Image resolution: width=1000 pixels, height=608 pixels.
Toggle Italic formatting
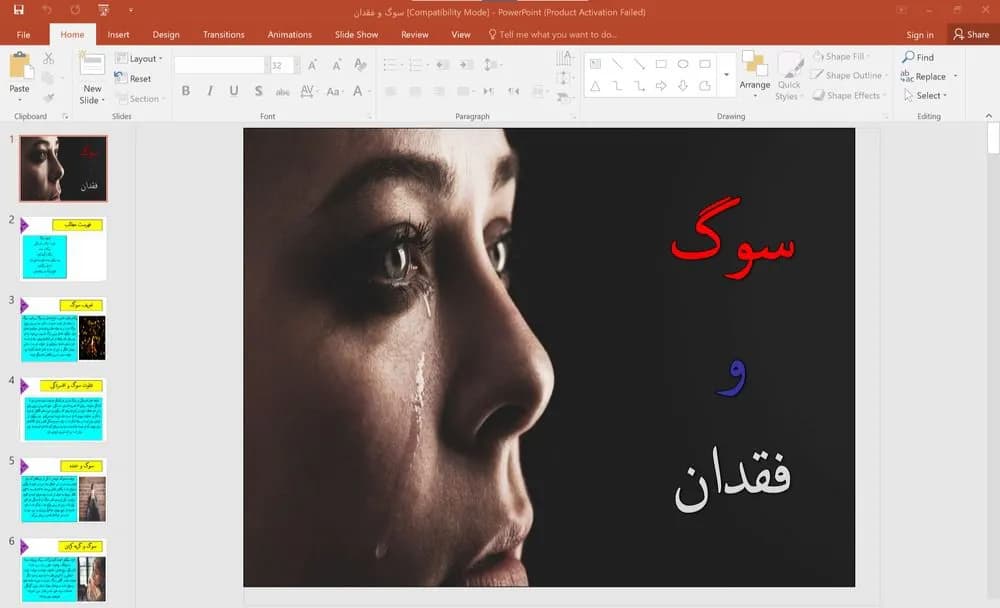[210, 91]
